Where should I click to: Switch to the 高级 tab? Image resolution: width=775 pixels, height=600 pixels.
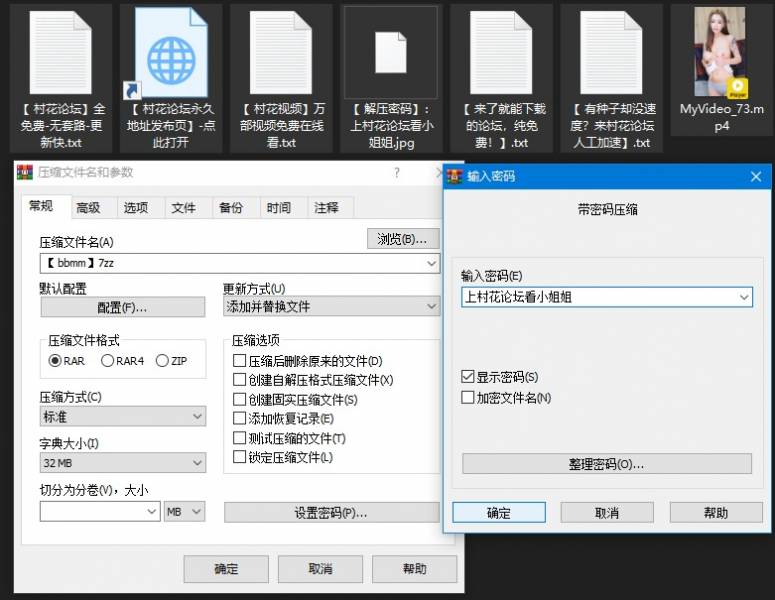88,208
